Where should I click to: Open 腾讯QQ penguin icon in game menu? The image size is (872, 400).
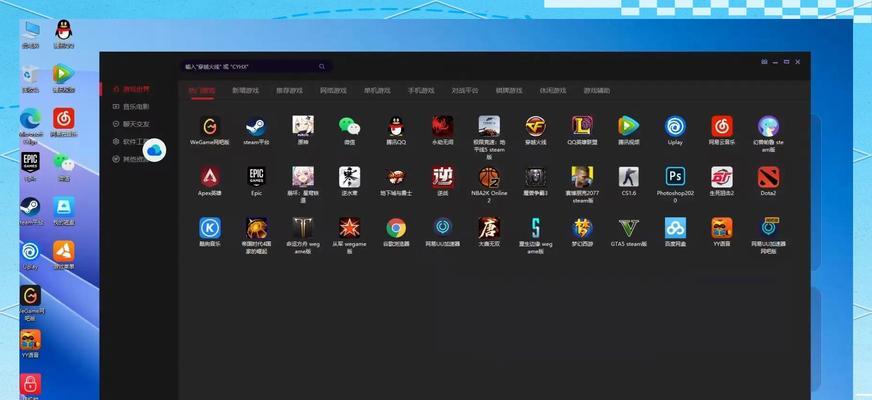tap(396, 126)
